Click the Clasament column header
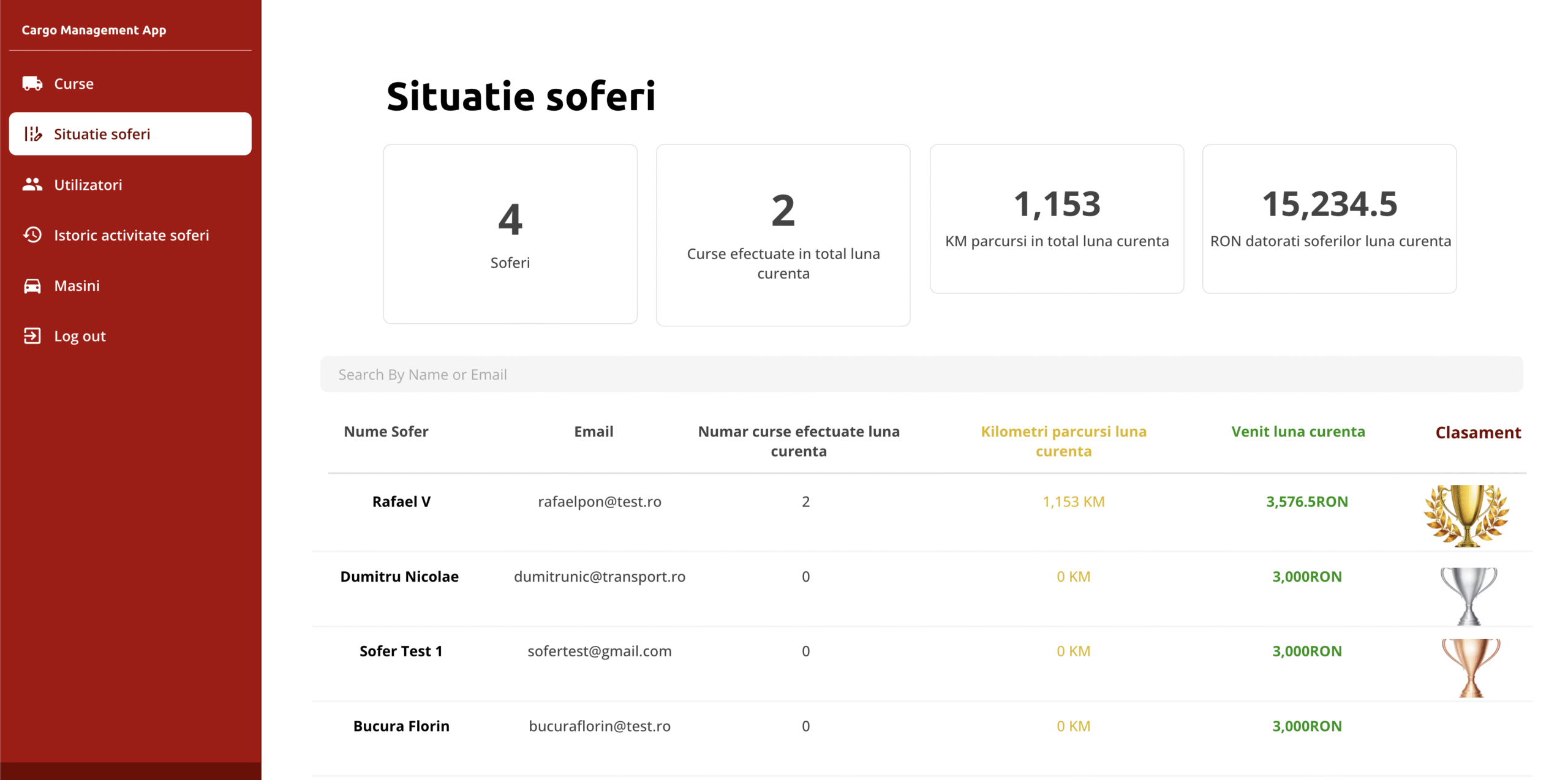1568x780 pixels. click(x=1477, y=433)
